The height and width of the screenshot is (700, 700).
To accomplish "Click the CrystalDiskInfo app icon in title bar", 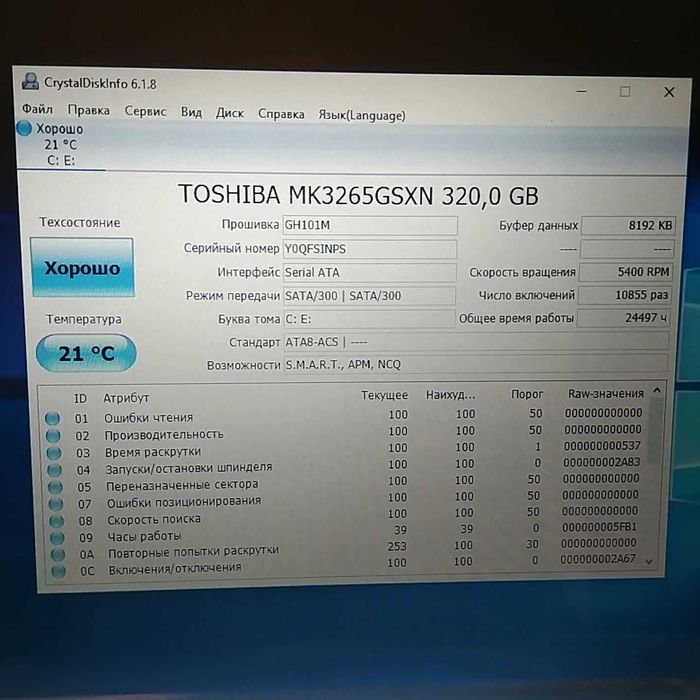I will point(30,82).
